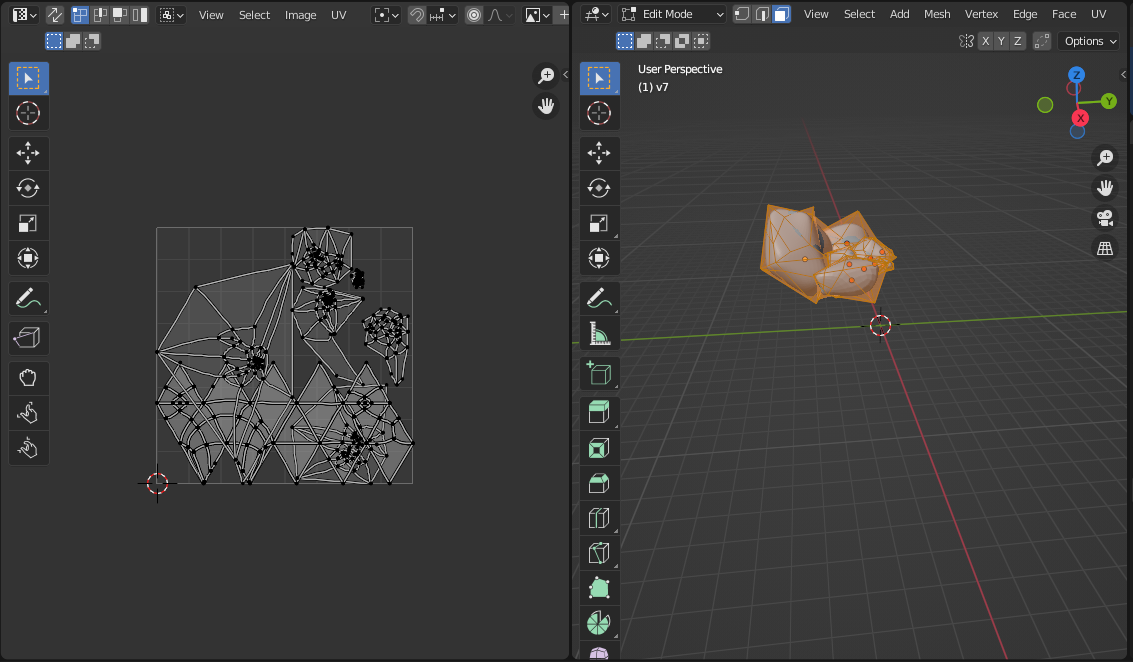Screen dimensions: 1133x662
Task: Select the Spin tool
Action: 599,623
